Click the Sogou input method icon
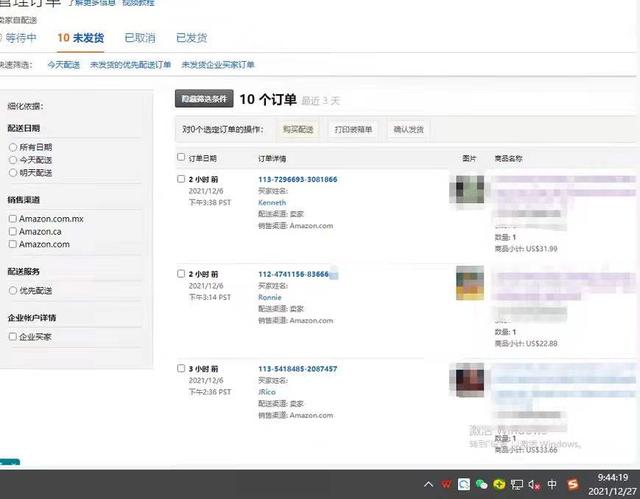The height and width of the screenshot is (499, 640). tap(573, 484)
